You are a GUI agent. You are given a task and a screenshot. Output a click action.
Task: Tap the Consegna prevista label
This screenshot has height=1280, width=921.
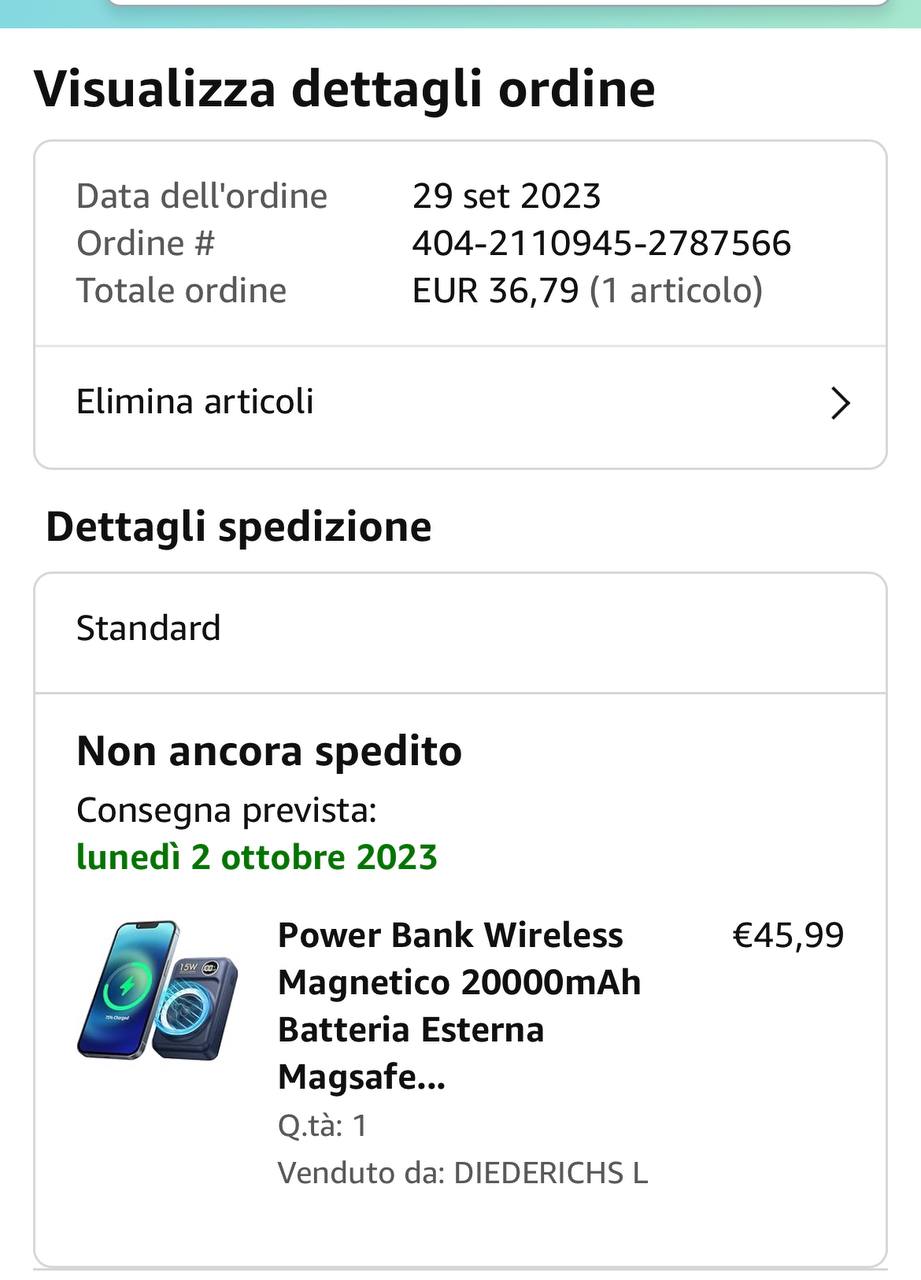226,810
